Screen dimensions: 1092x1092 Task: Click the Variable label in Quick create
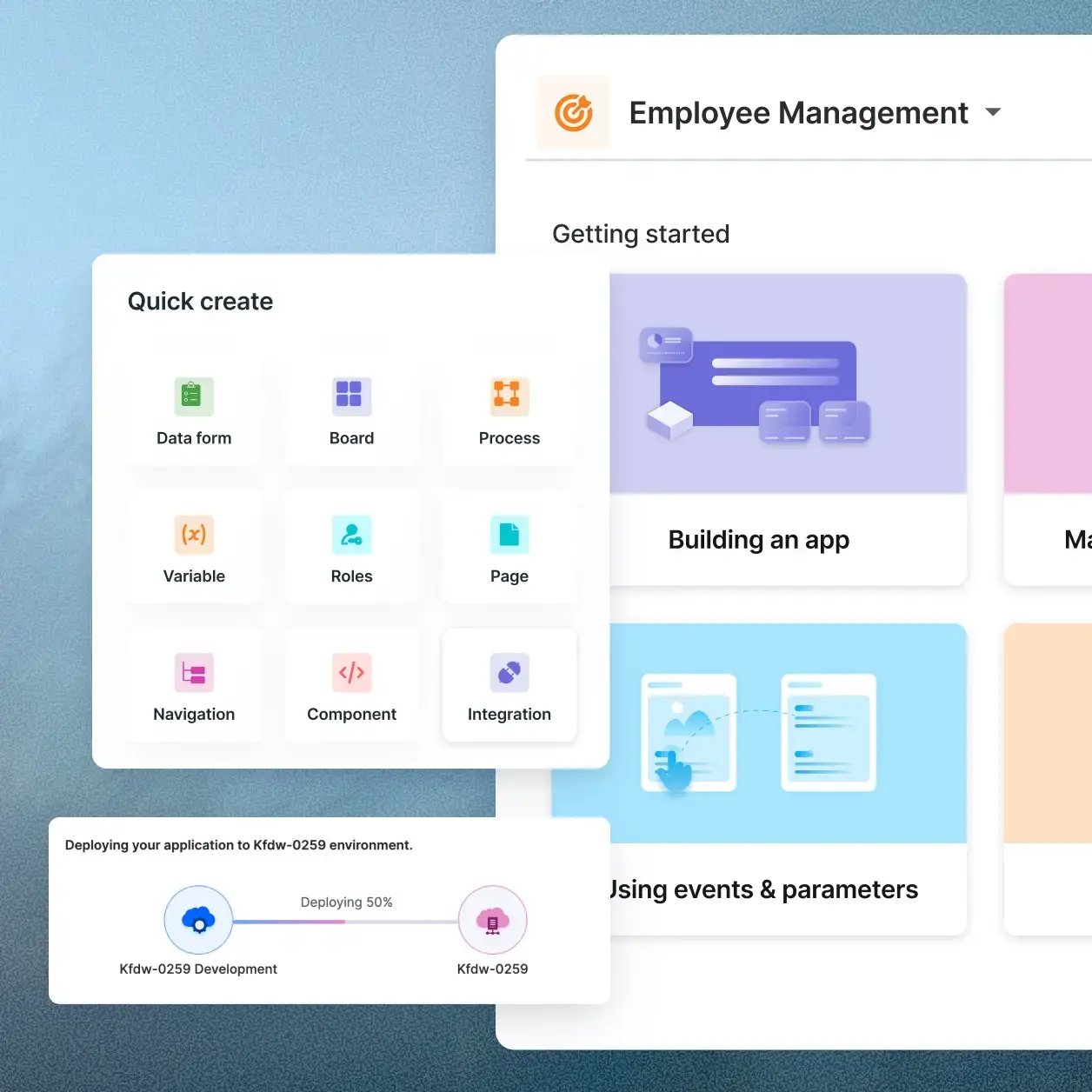tap(194, 576)
